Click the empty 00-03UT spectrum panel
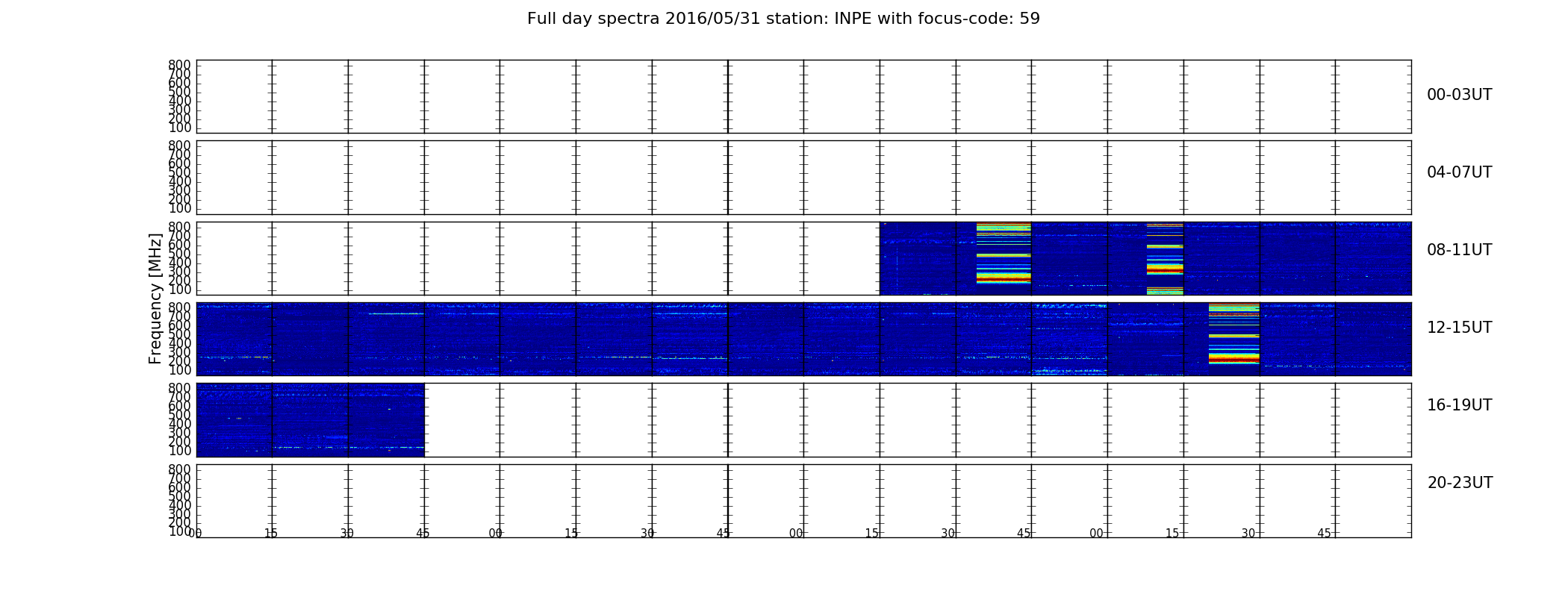Screen dimensions: 1568x597 click(803, 96)
